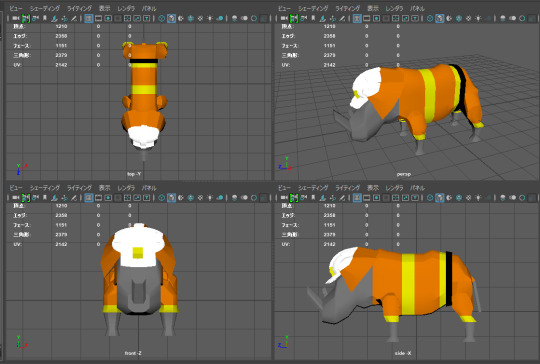
Task: Open パネル menu in persp panel
Action: [x=417, y=8]
